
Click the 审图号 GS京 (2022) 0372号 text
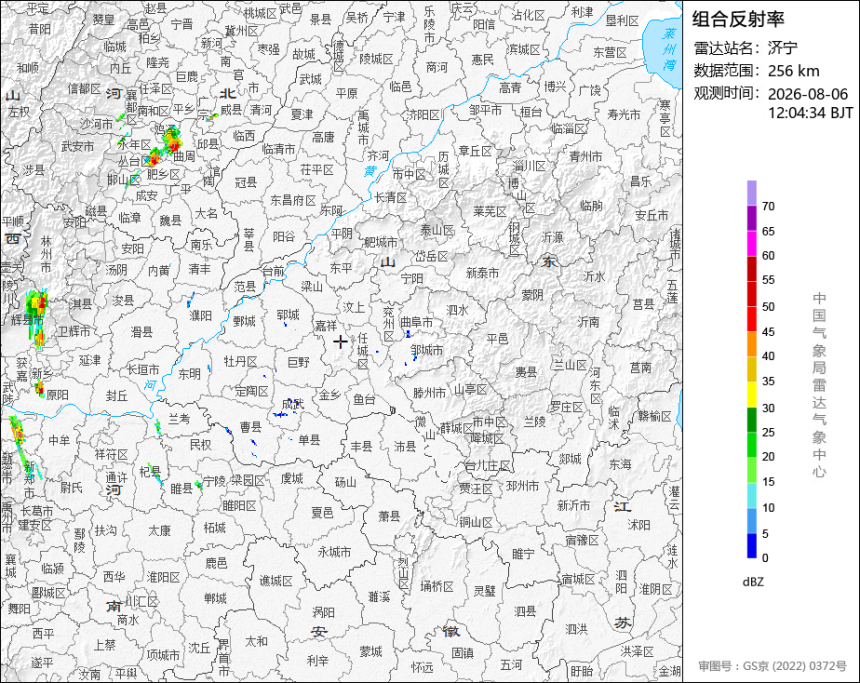[772, 666]
